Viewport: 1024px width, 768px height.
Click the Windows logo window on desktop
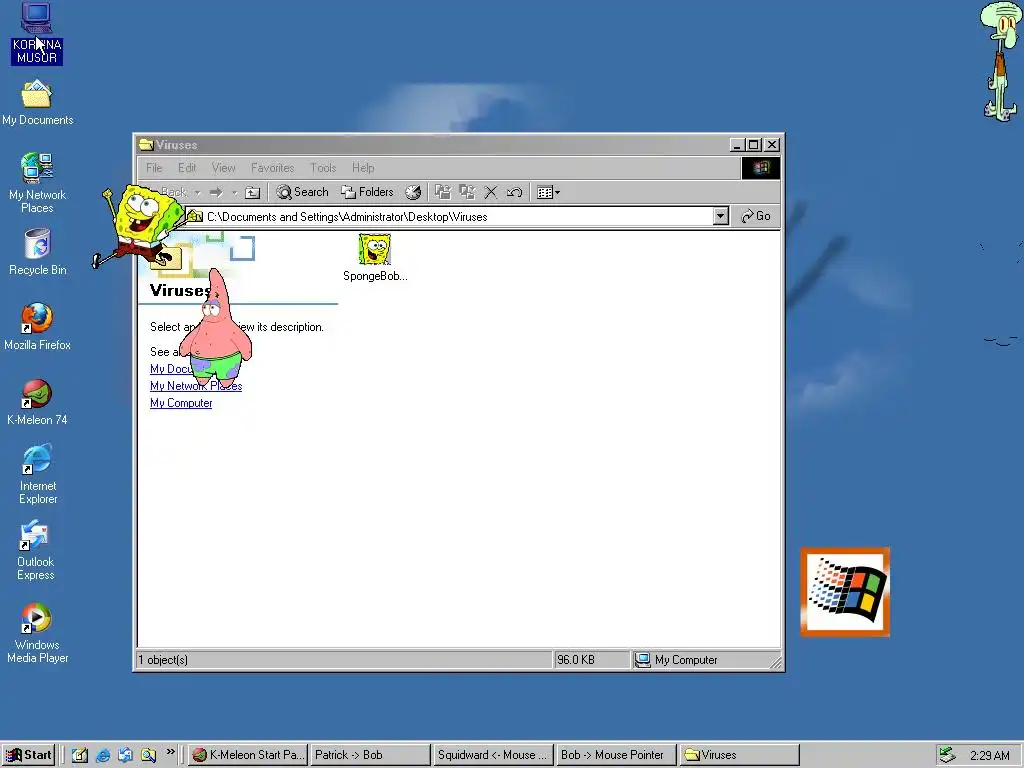845,592
